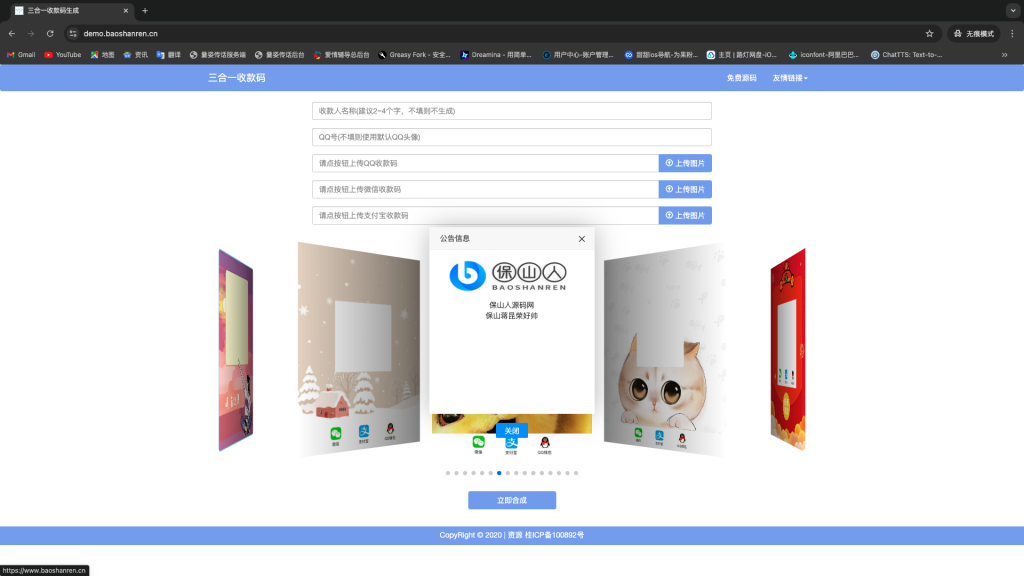Open the Chrome three-dot menu

(1012, 33)
